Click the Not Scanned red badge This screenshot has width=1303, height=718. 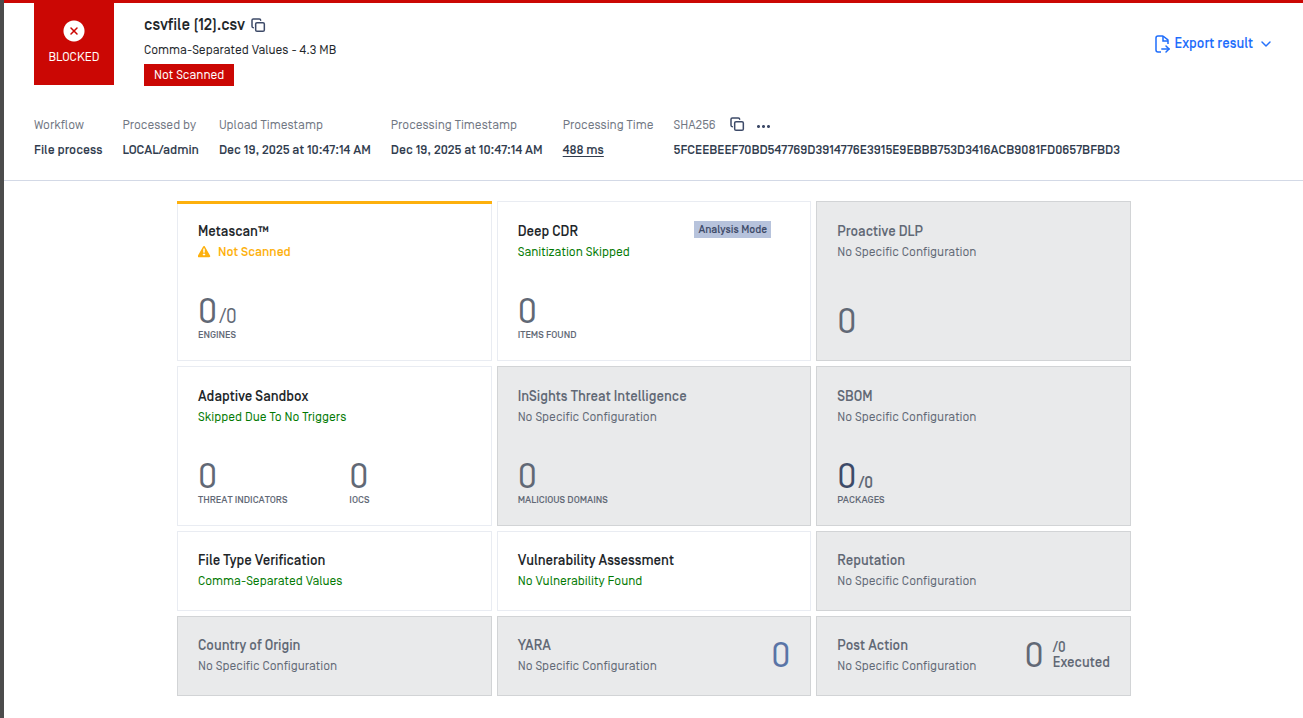click(x=189, y=75)
